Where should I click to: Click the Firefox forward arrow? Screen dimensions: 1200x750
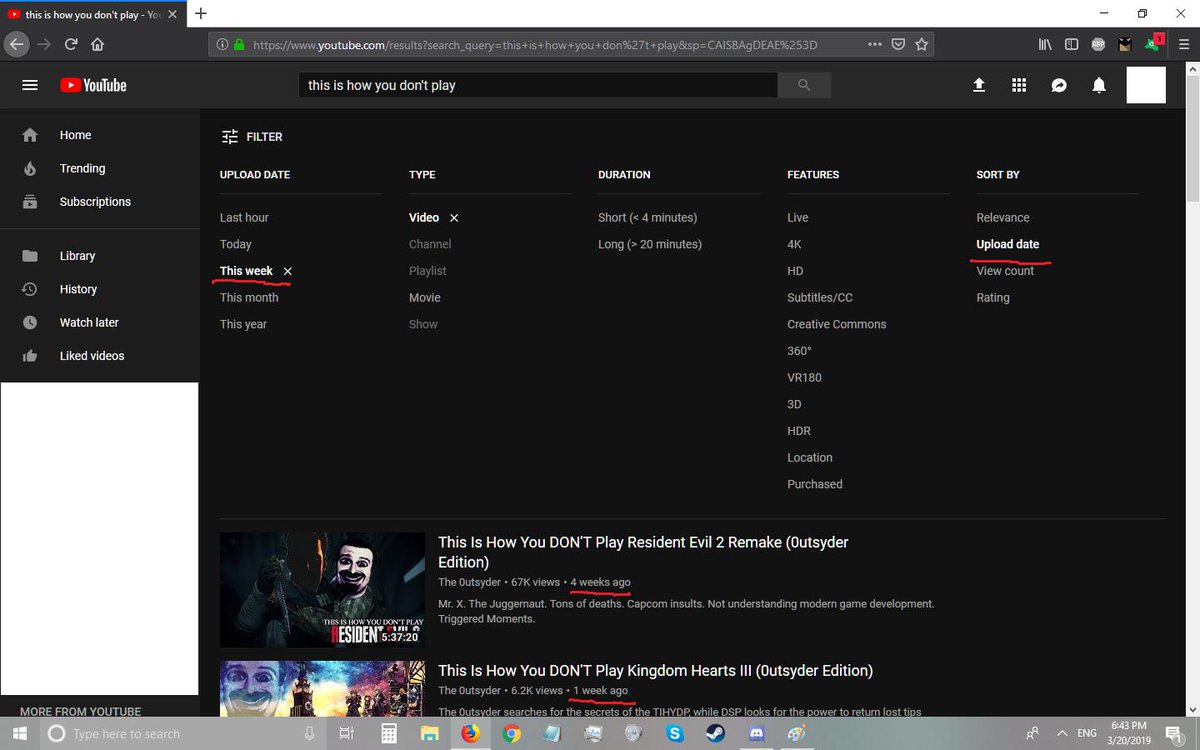click(44, 44)
